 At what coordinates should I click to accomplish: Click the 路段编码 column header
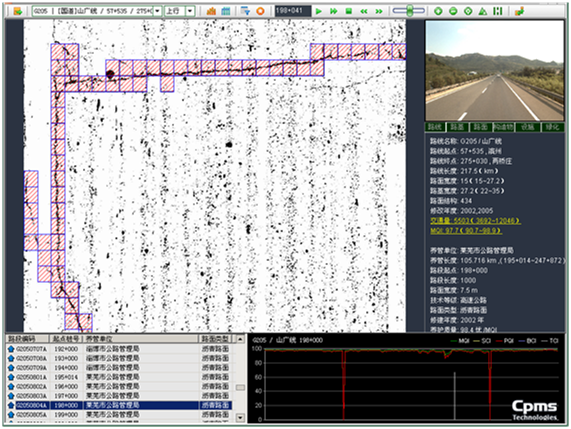point(28,339)
